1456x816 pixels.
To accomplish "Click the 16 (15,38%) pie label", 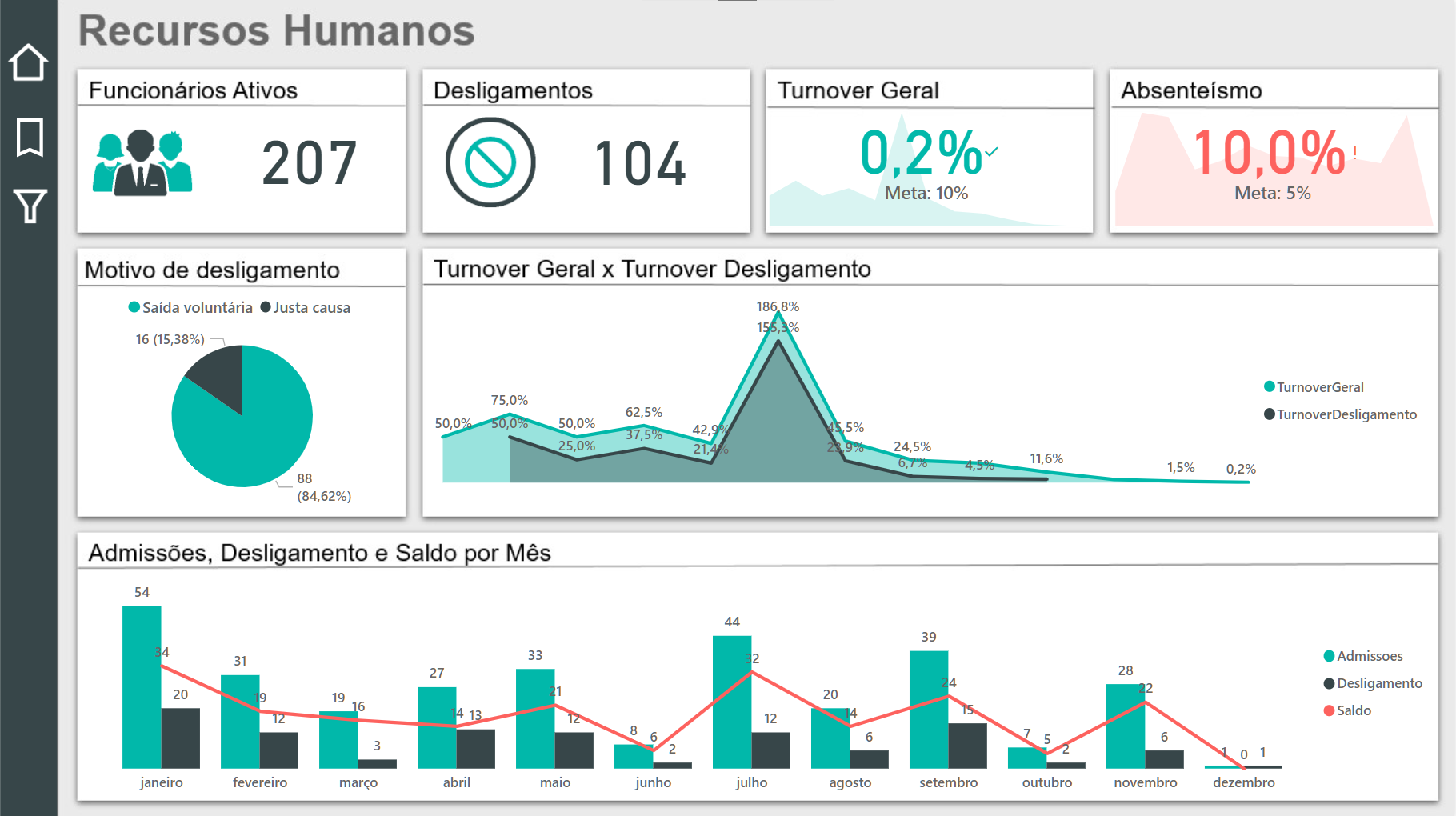I will [170, 339].
